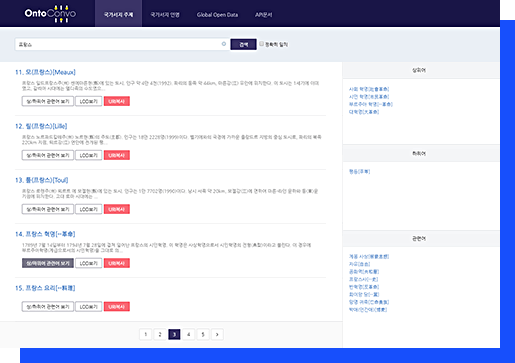Open the Global Open Data tab

(217, 15)
